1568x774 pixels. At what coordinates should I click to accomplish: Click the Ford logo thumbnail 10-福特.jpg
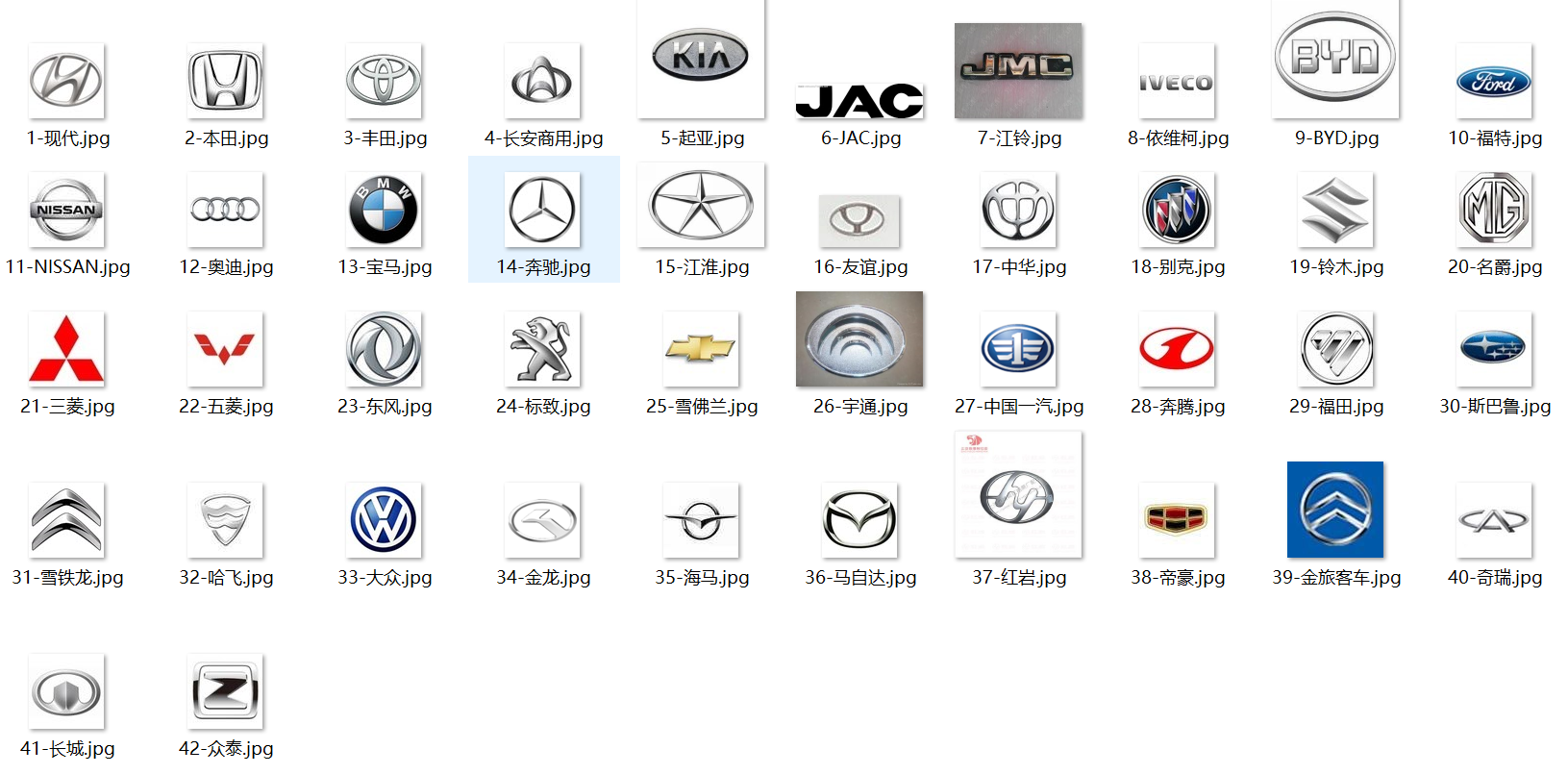tap(1494, 81)
